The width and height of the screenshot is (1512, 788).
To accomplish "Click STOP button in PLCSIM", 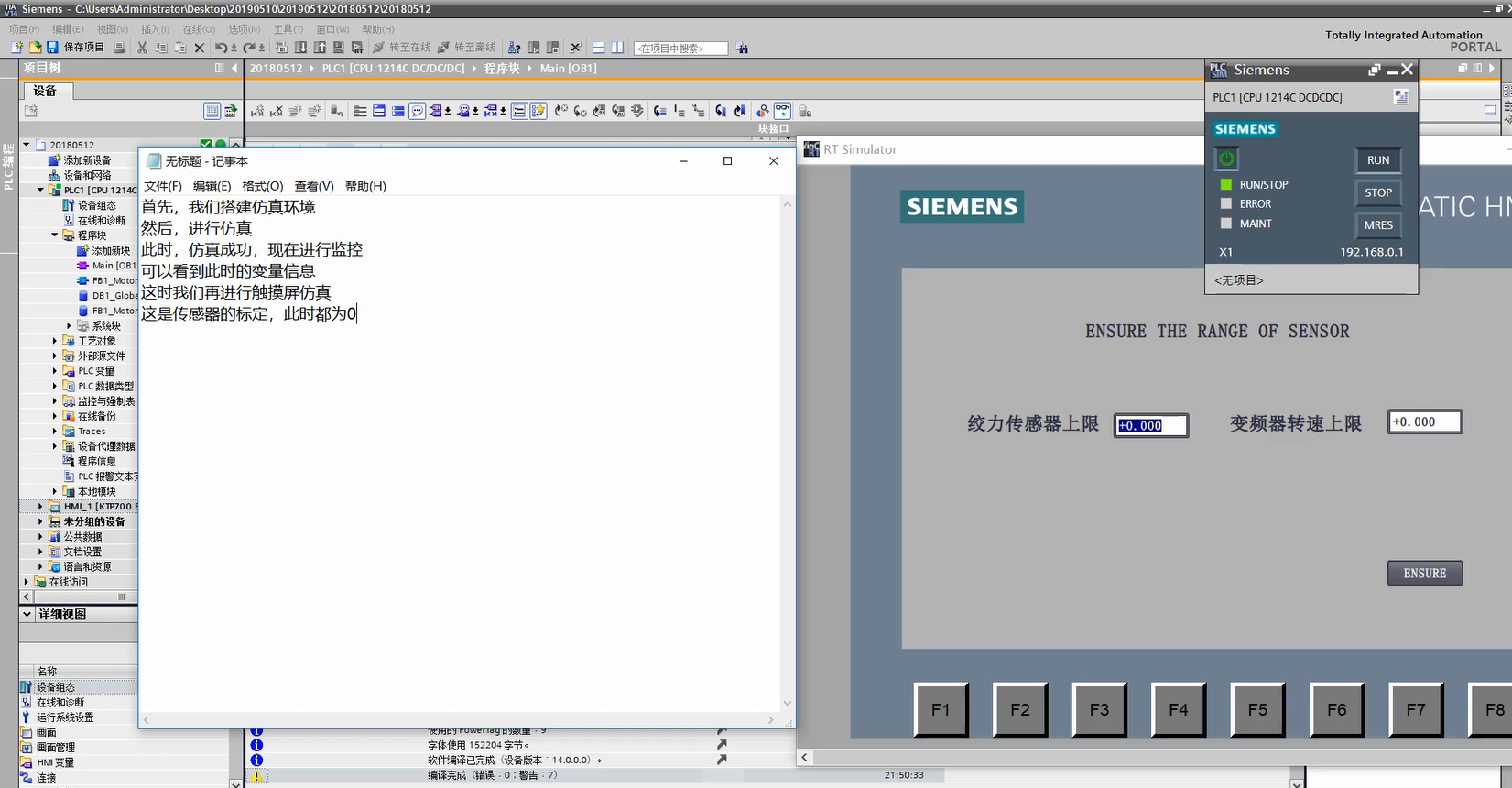I will coord(1378,192).
